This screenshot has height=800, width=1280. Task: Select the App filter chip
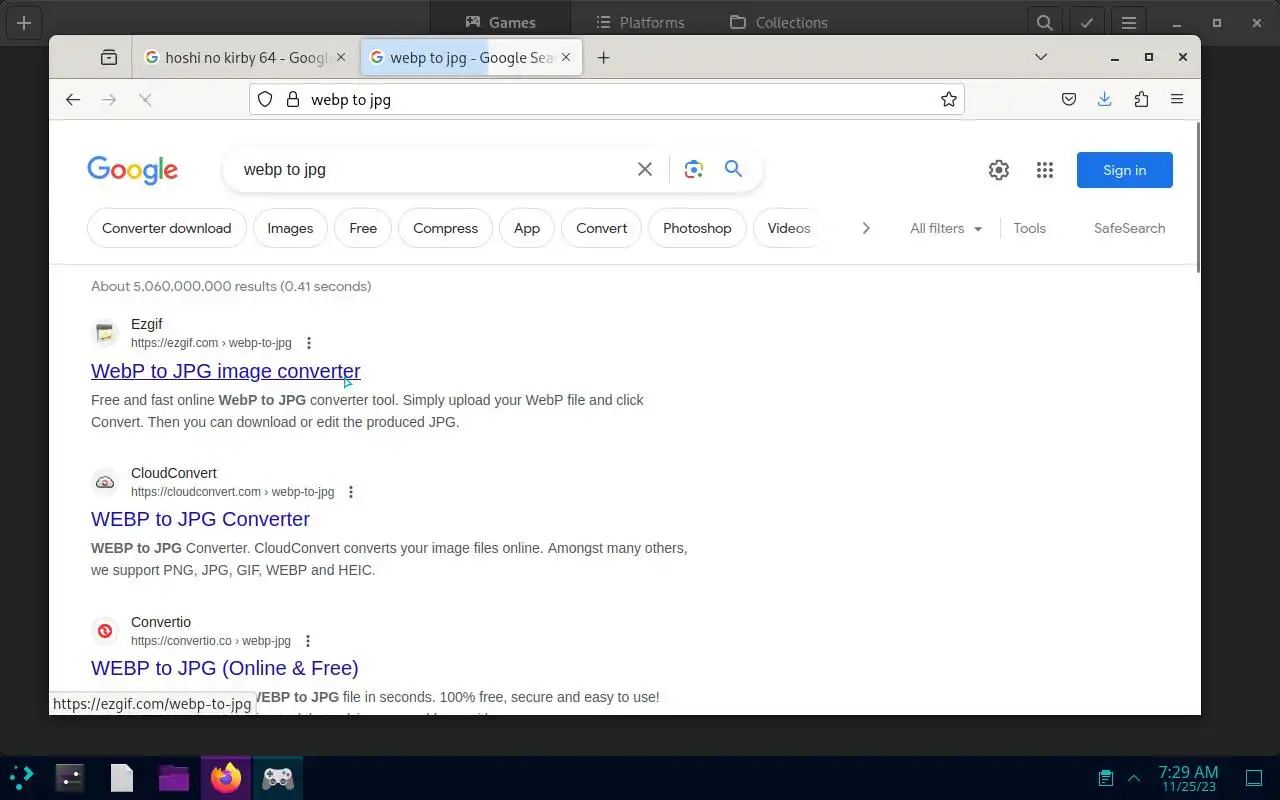527,228
